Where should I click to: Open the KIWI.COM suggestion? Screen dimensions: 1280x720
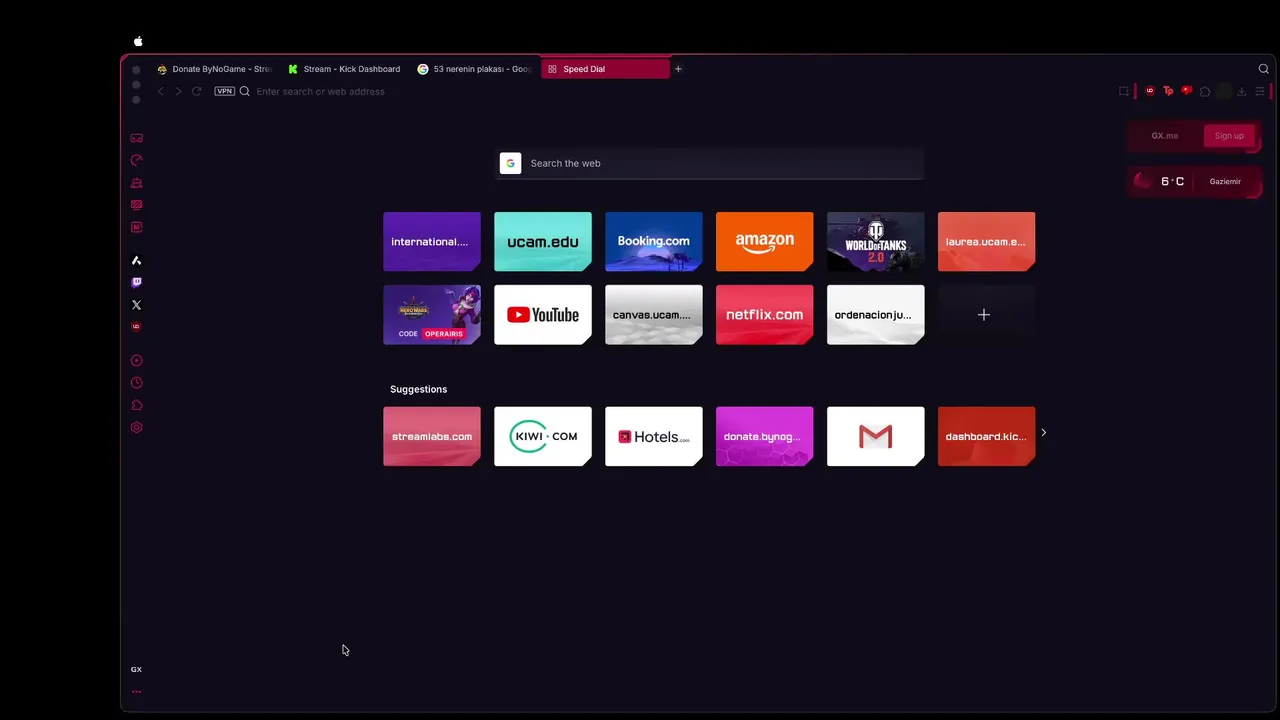pyautogui.click(x=543, y=436)
